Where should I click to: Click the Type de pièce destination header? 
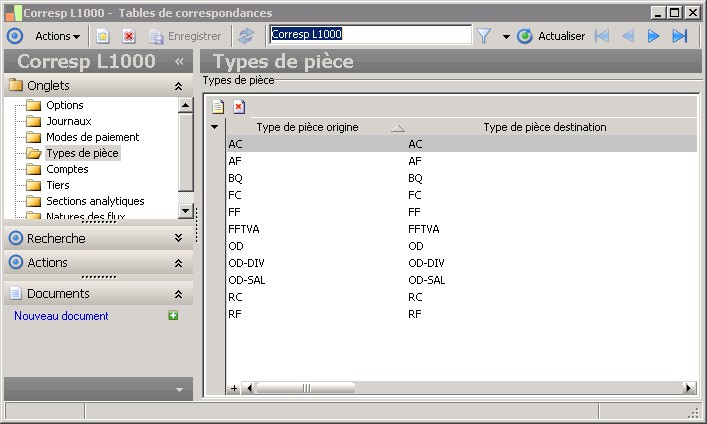pyautogui.click(x=545, y=127)
